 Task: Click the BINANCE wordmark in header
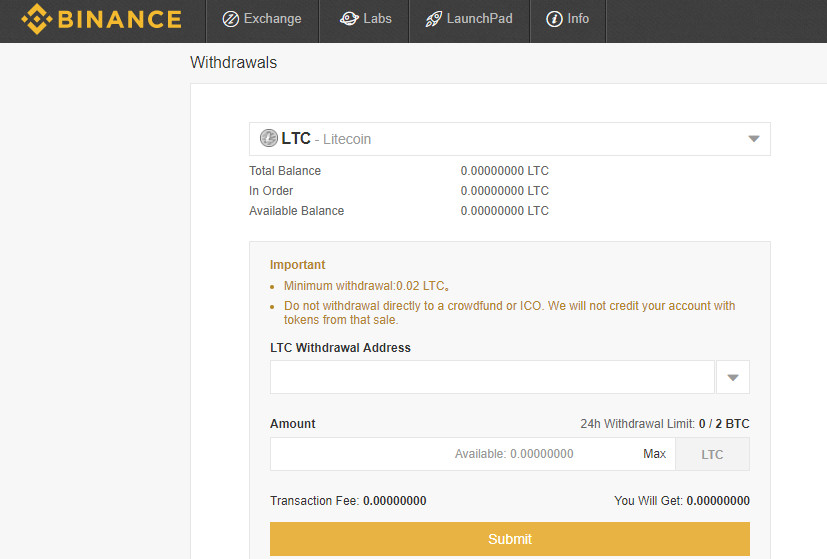pyautogui.click(x=120, y=20)
